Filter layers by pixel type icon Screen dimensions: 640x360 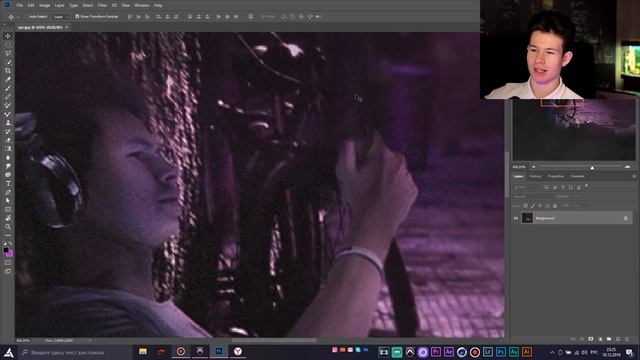(x=546, y=187)
